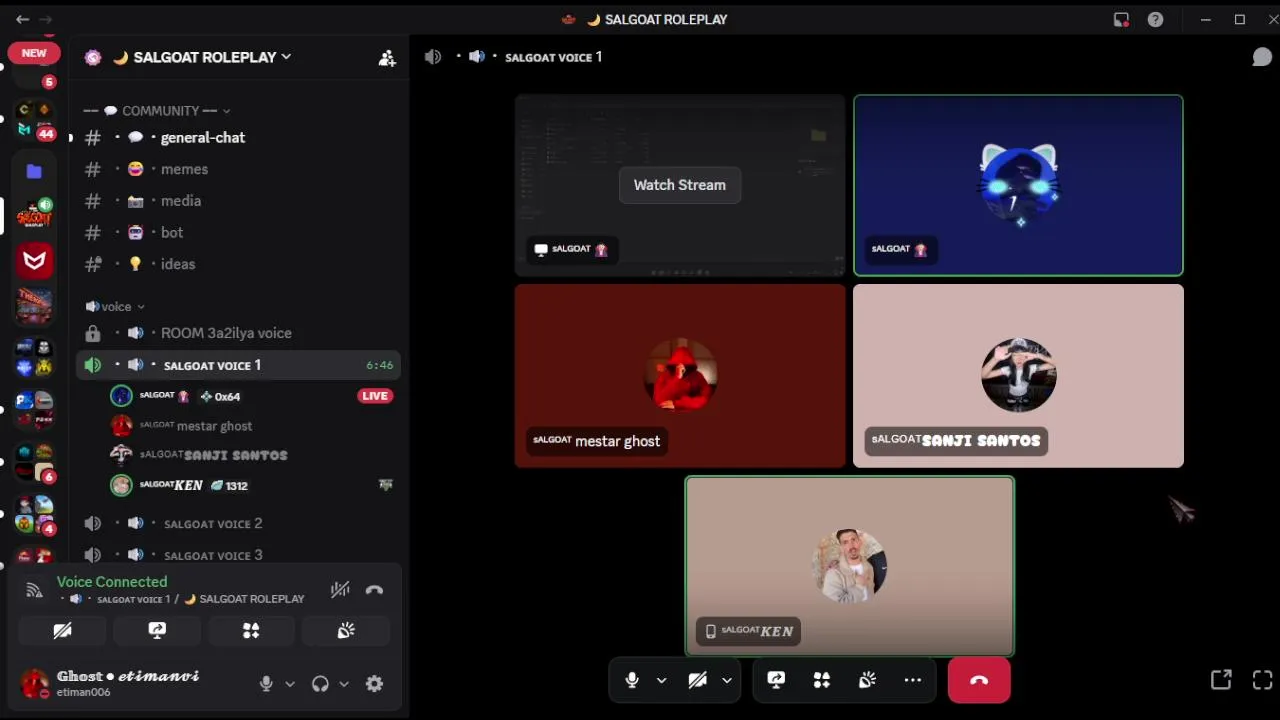This screenshot has height=720, width=1280.
Task: Turn on camera in the sidebar voice panel
Action: (62, 631)
